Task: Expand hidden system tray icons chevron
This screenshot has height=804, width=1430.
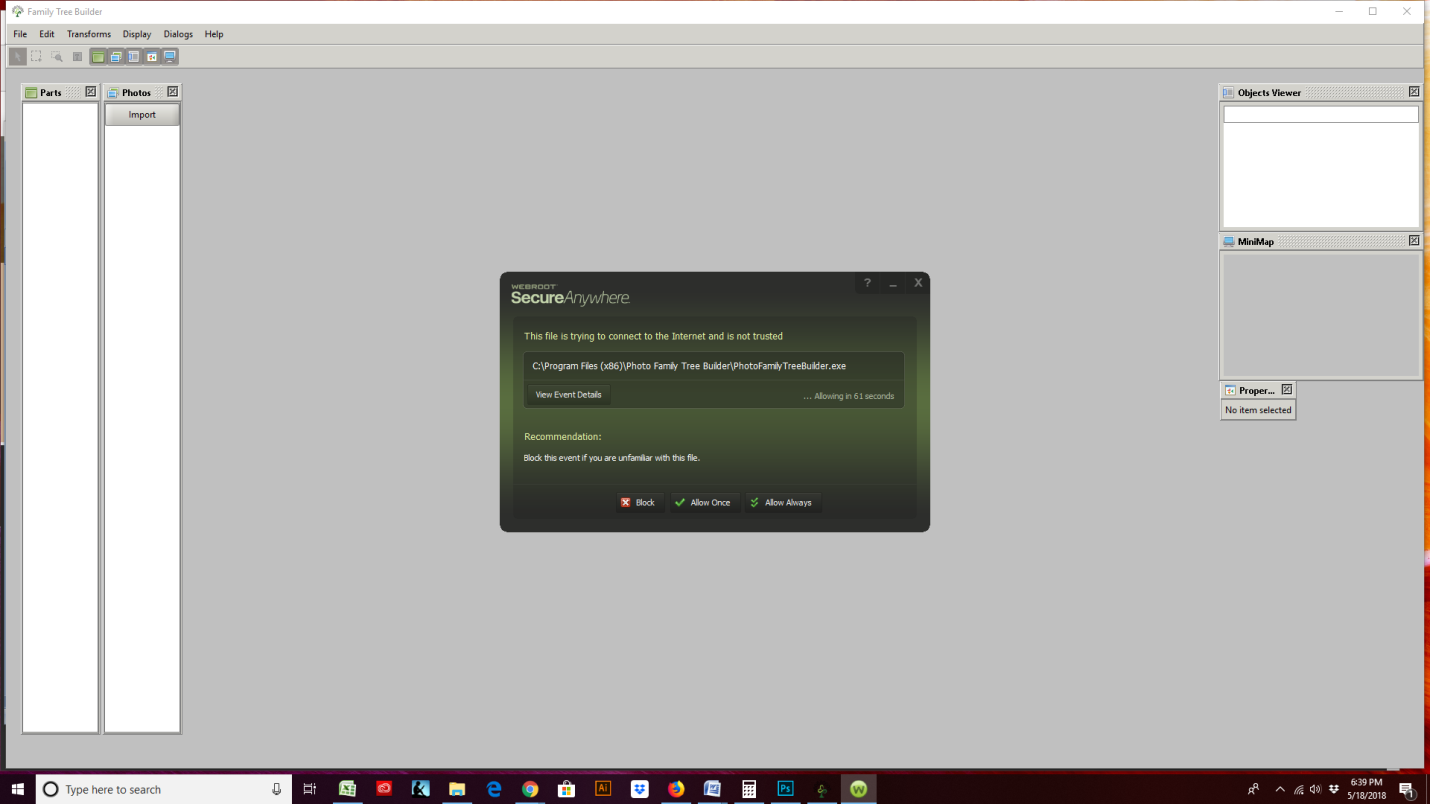Action: coord(1280,789)
